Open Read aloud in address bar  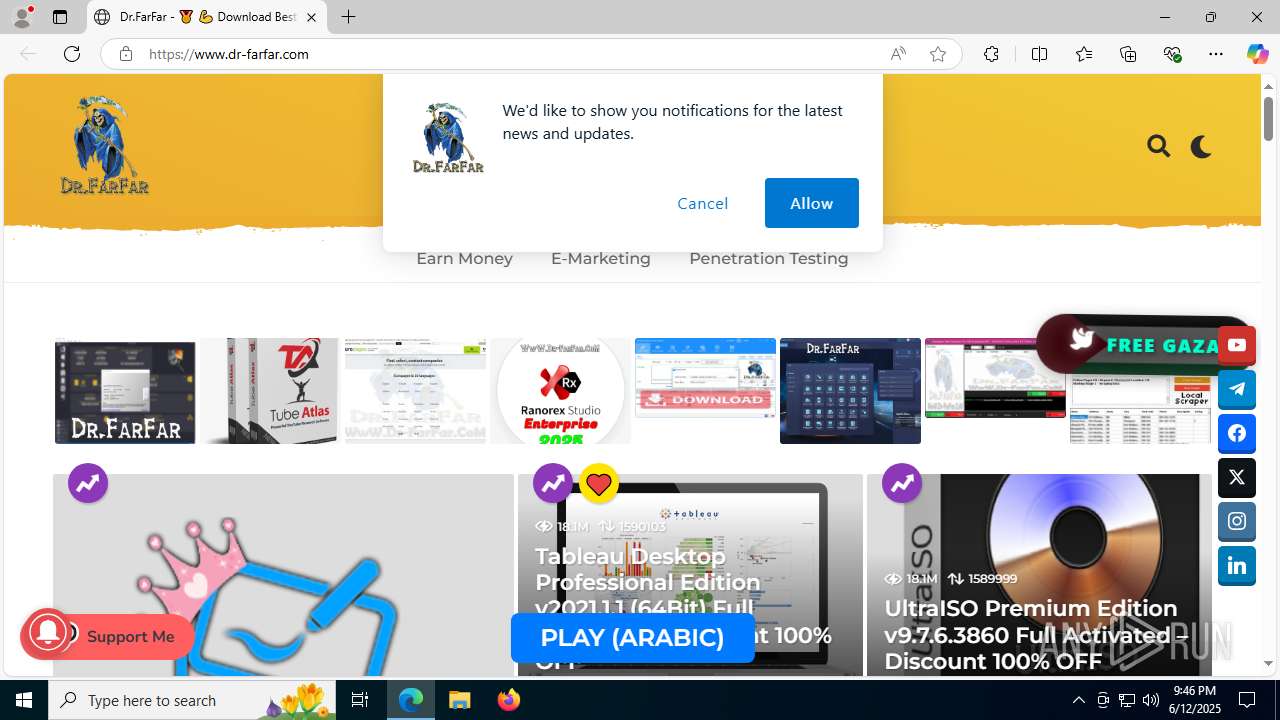pos(898,54)
